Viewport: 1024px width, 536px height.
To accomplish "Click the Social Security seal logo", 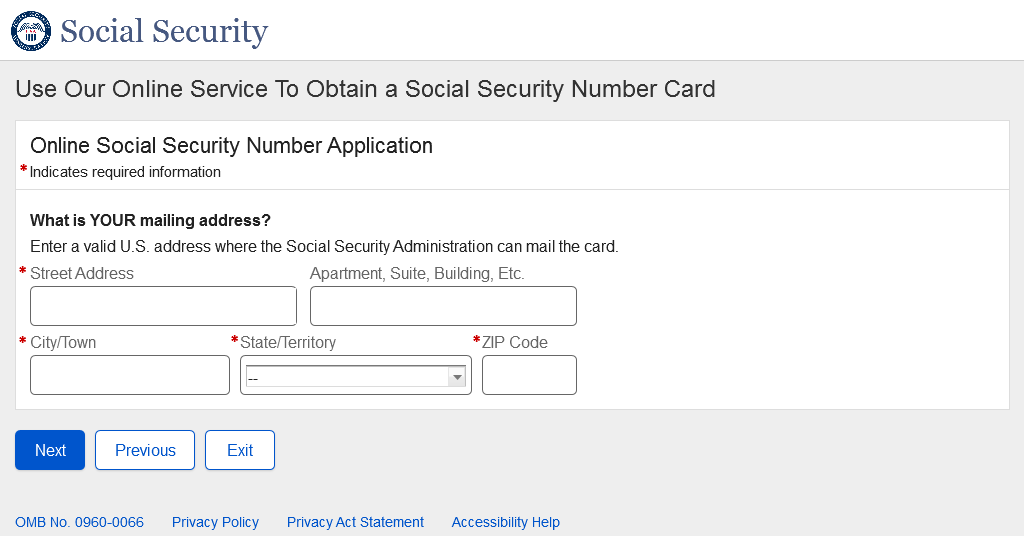I will point(30,31).
